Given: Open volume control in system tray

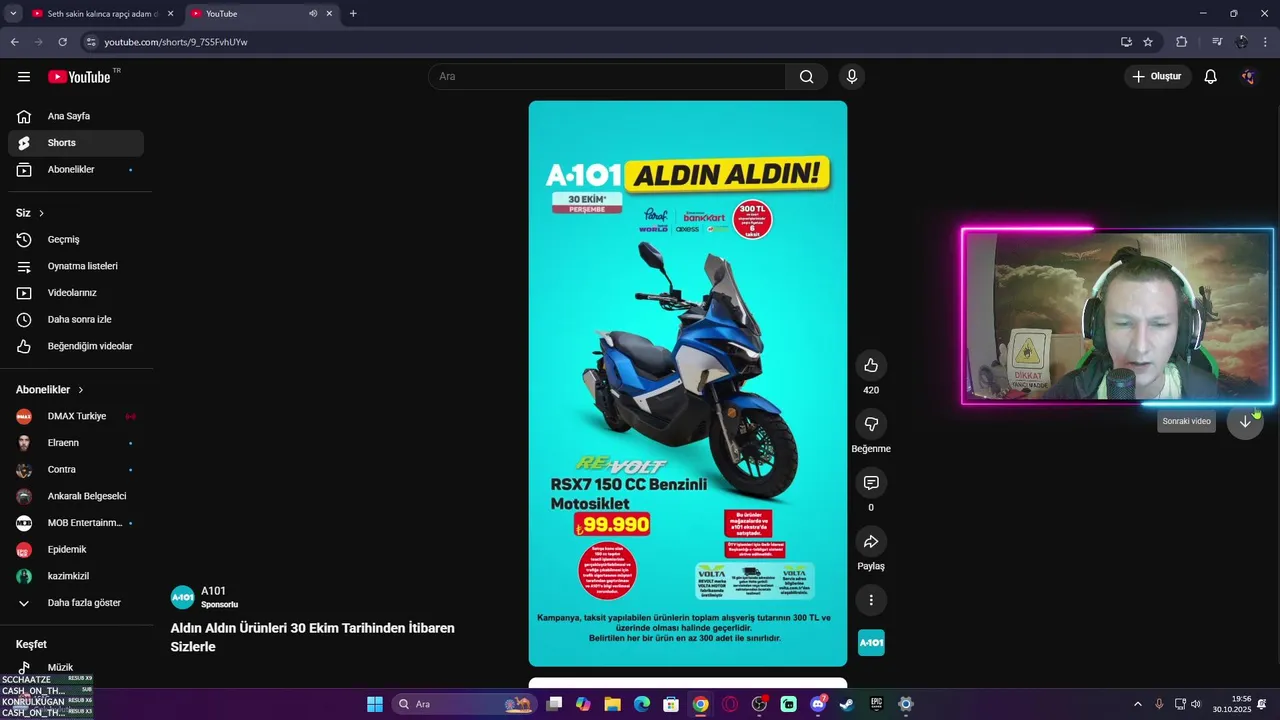Looking at the screenshot, I should click(x=1196, y=704).
